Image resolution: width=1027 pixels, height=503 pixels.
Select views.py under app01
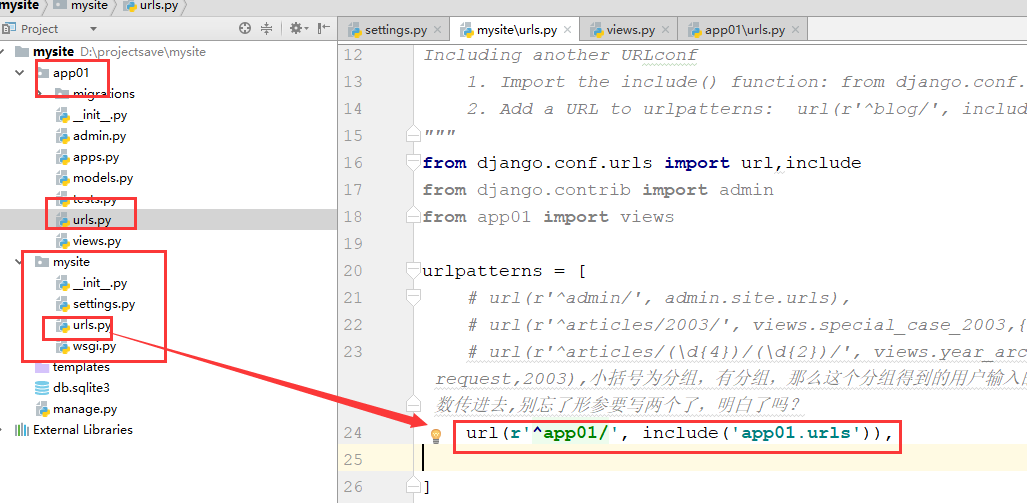tap(97, 241)
